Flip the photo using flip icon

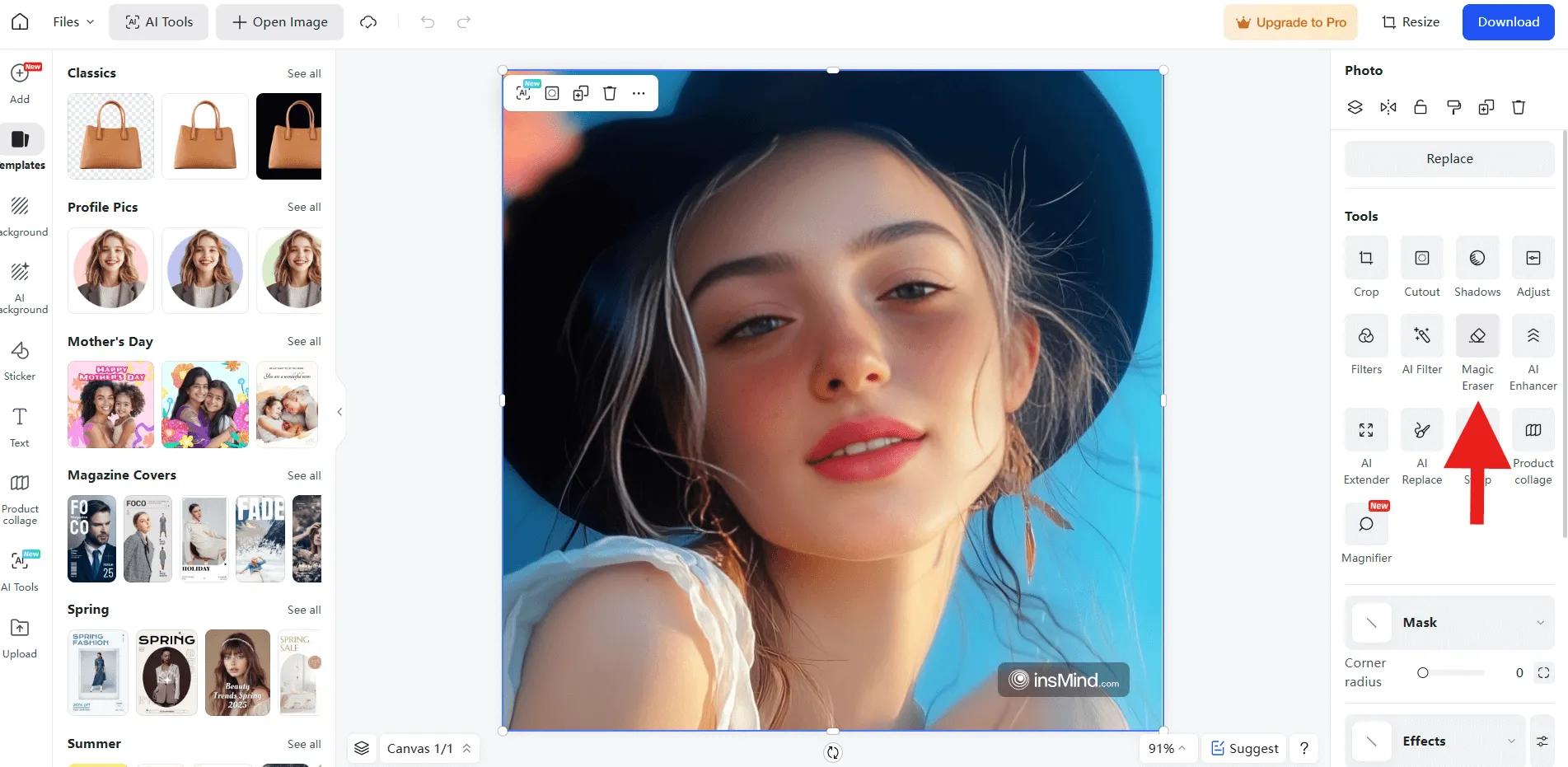(1388, 107)
